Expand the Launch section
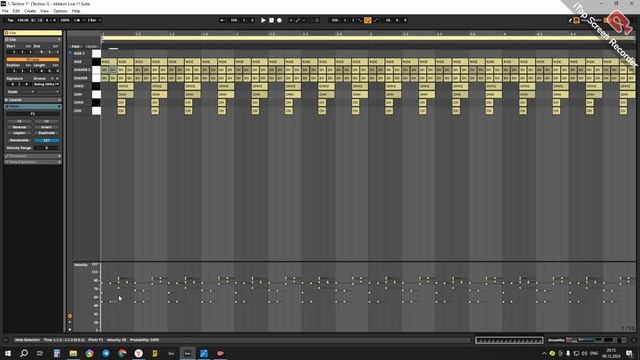Screen dimensions: 640x360 [33, 100]
